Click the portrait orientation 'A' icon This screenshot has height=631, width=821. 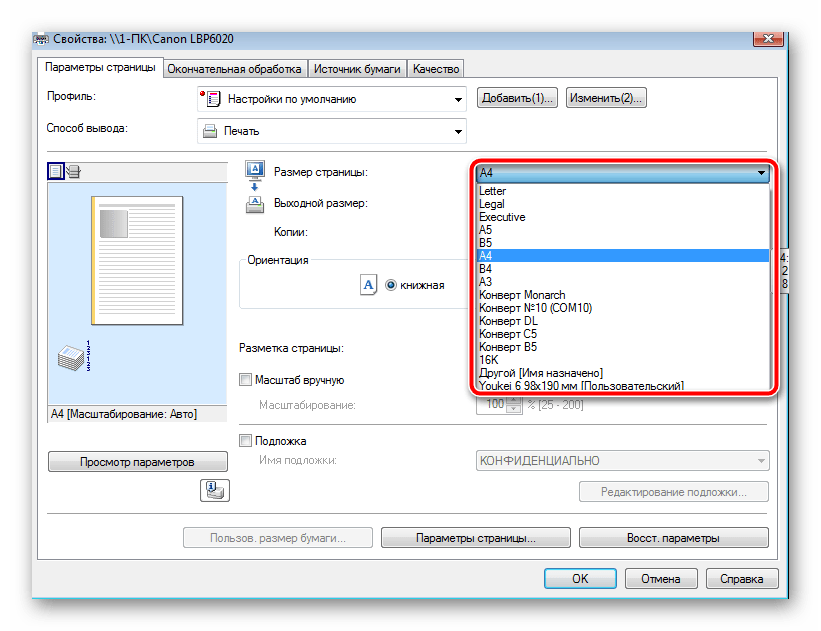coord(368,285)
